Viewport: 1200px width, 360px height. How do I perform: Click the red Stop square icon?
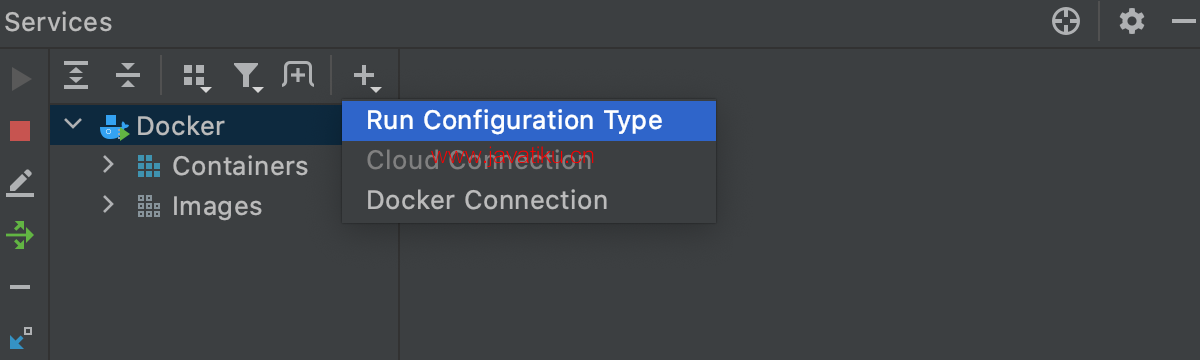(20, 131)
